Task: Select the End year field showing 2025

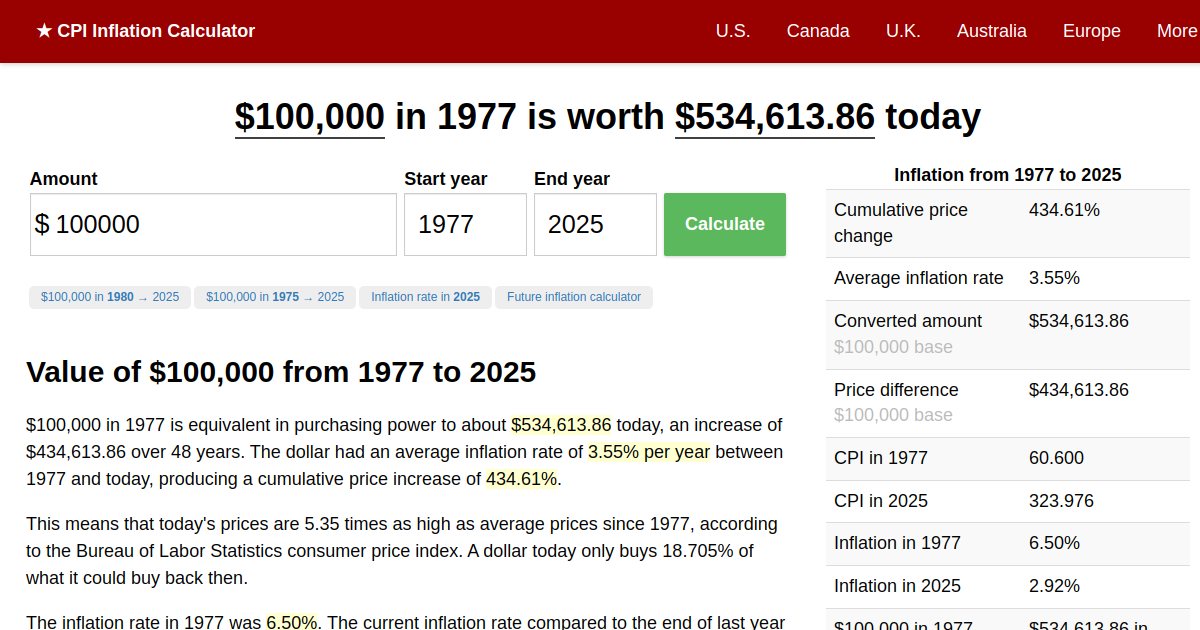Action: [x=595, y=224]
